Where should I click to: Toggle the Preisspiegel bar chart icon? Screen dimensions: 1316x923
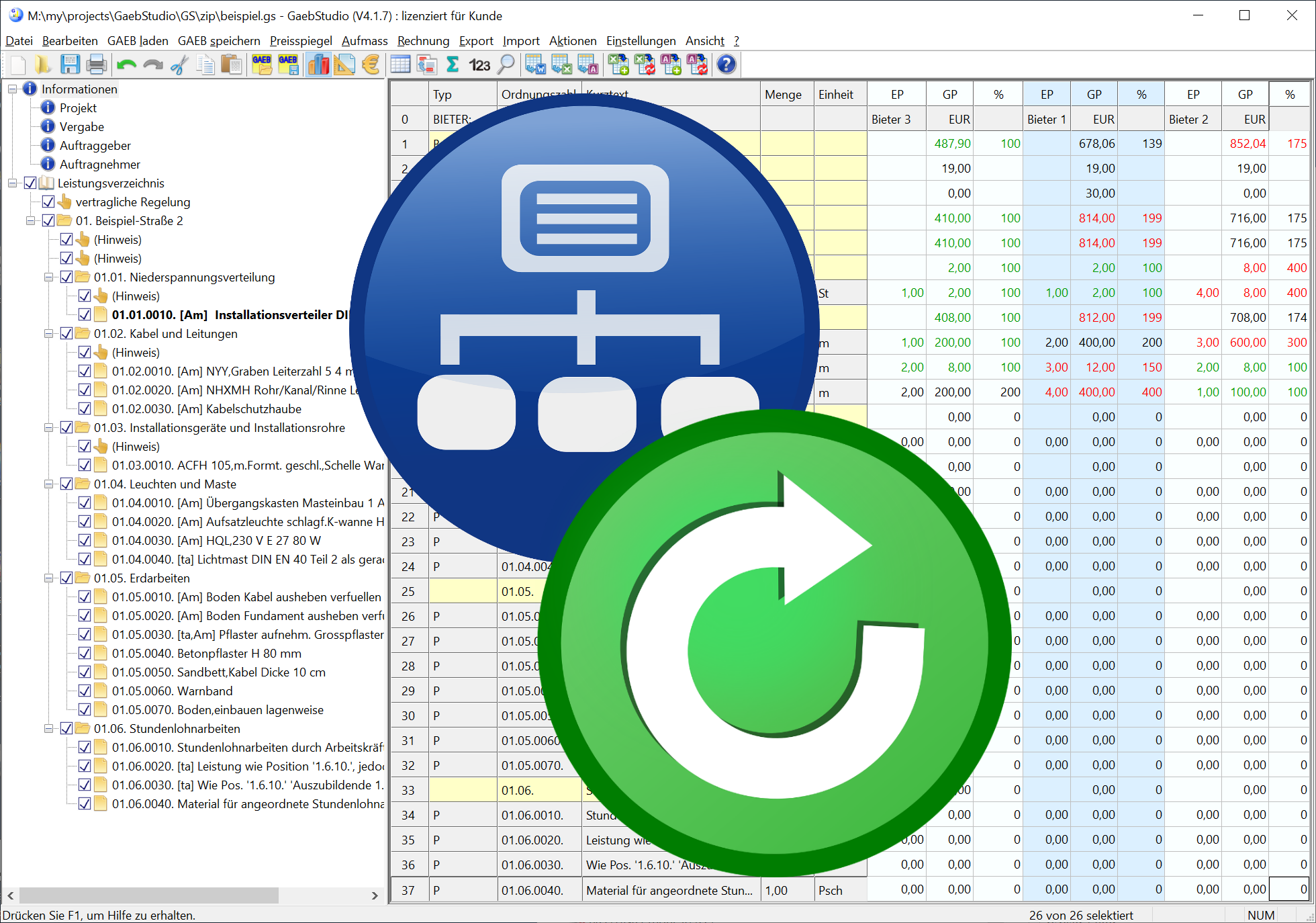point(318,65)
